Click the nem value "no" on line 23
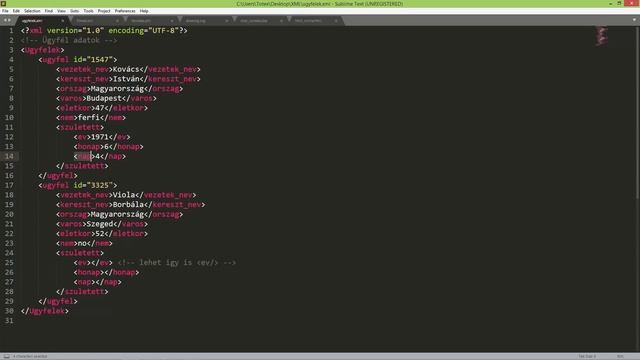The width and height of the screenshot is (640, 360). click(x=82, y=244)
